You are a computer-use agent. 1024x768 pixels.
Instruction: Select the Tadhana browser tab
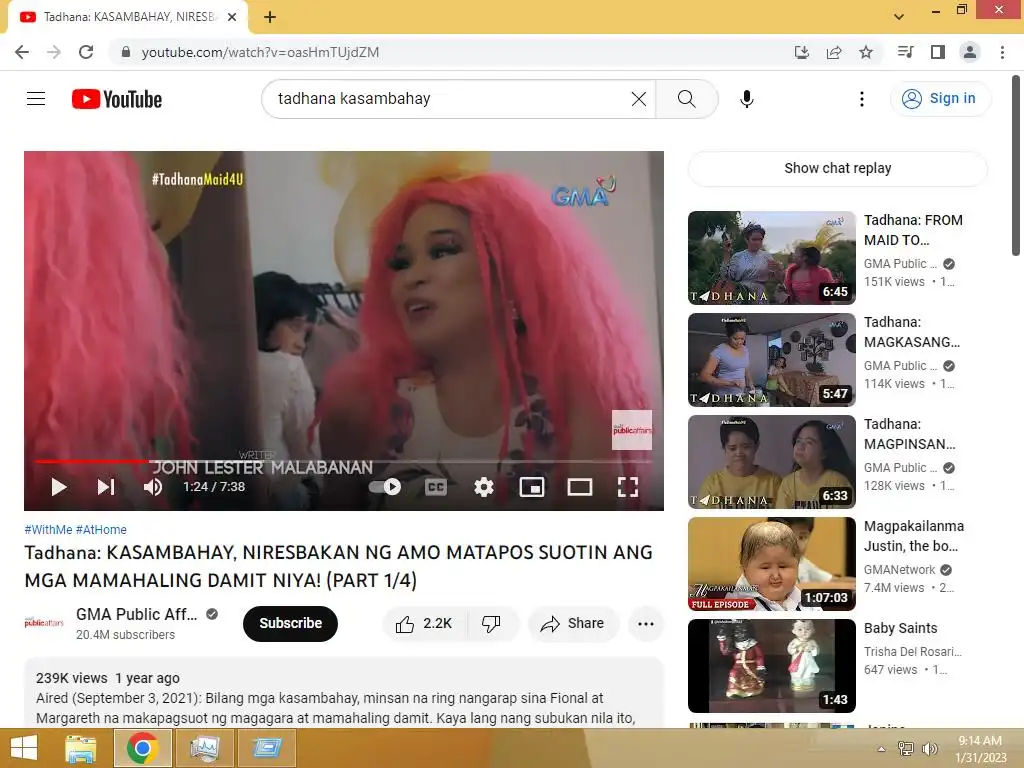point(127,17)
